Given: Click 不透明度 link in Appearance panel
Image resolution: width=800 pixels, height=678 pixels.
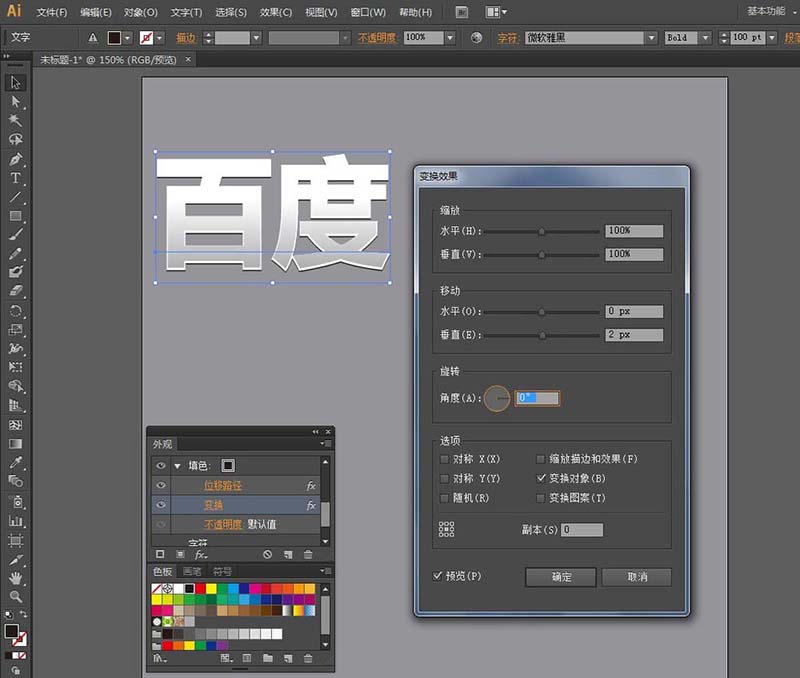Looking at the screenshot, I should click(x=223, y=524).
